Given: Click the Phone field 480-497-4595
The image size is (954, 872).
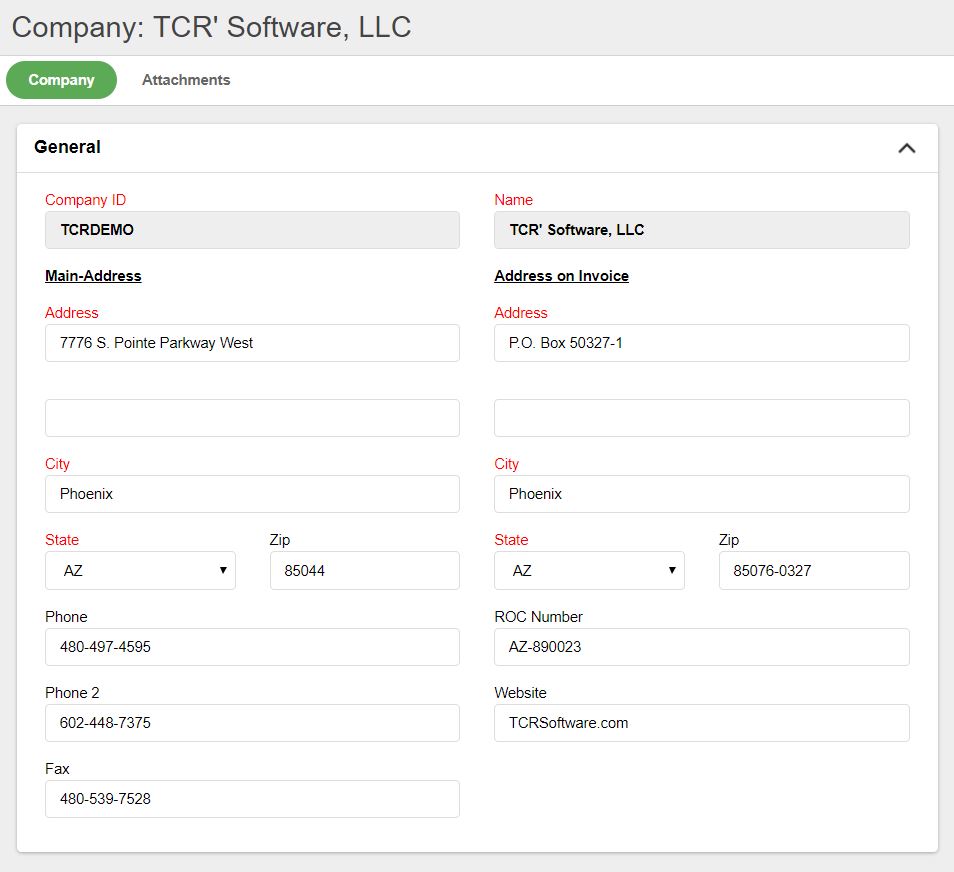Looking at the screenshot, I should 252,647.
